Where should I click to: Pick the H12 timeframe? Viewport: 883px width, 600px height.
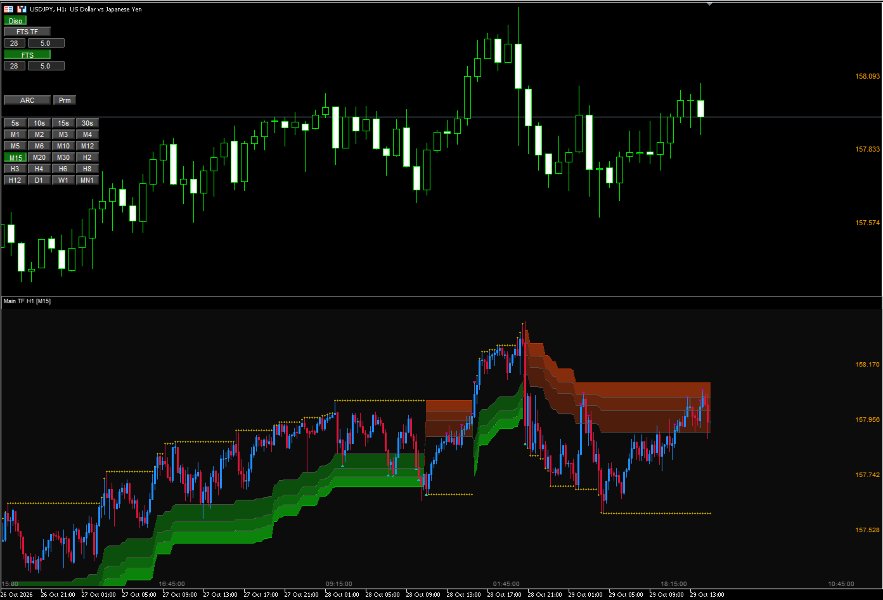pos(15,180)
